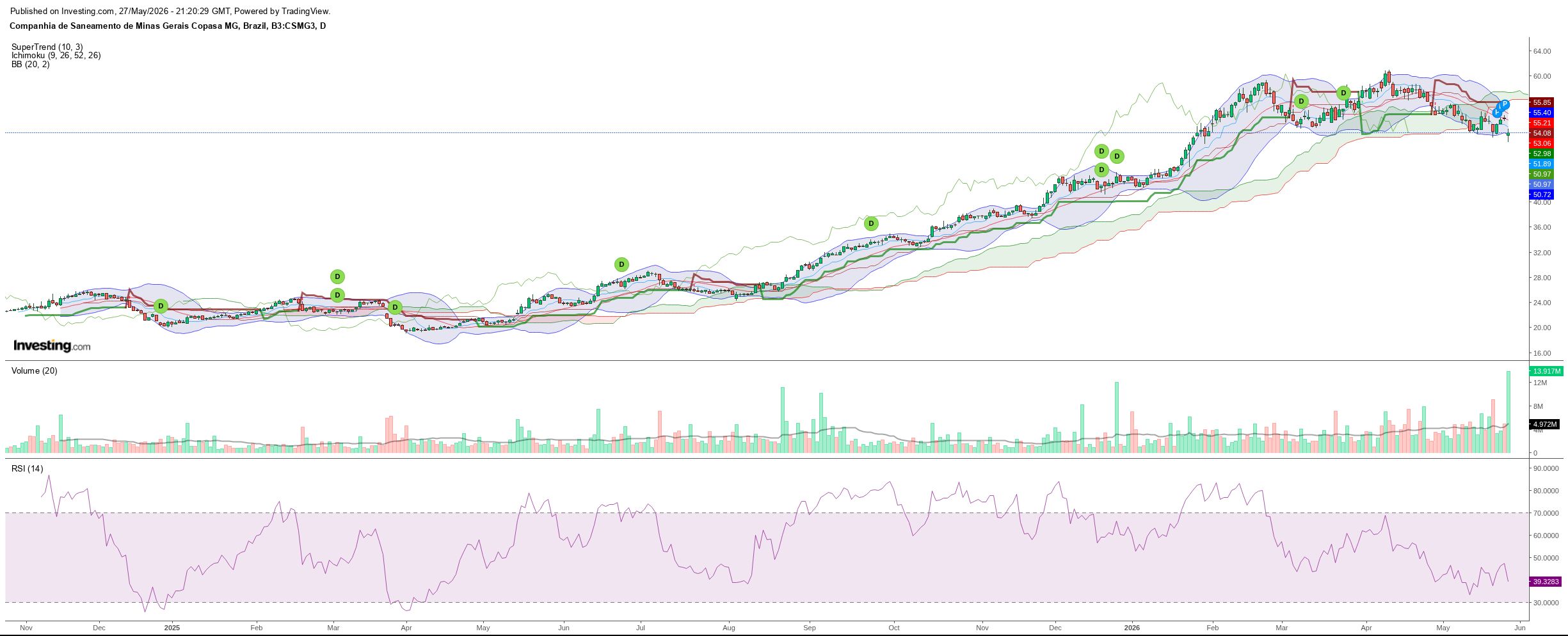Click the Sep label on the time axis
1568x636 pixels.
coord(810,628)
